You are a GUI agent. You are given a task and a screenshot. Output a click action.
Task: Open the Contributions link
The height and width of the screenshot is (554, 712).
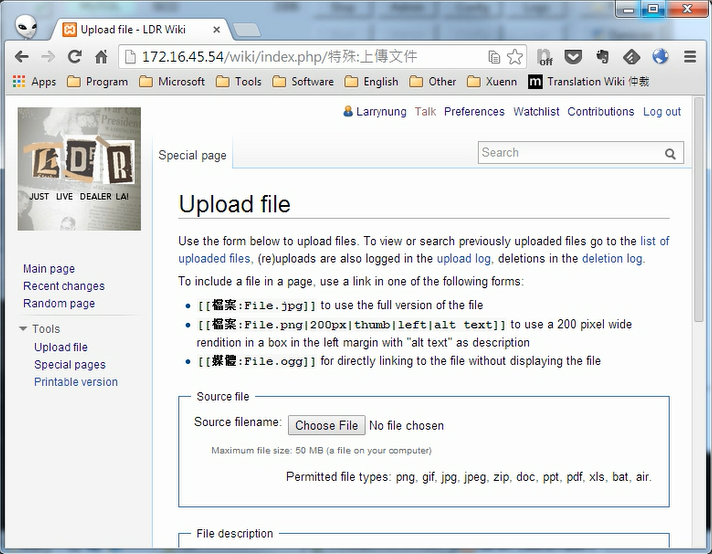600,112
